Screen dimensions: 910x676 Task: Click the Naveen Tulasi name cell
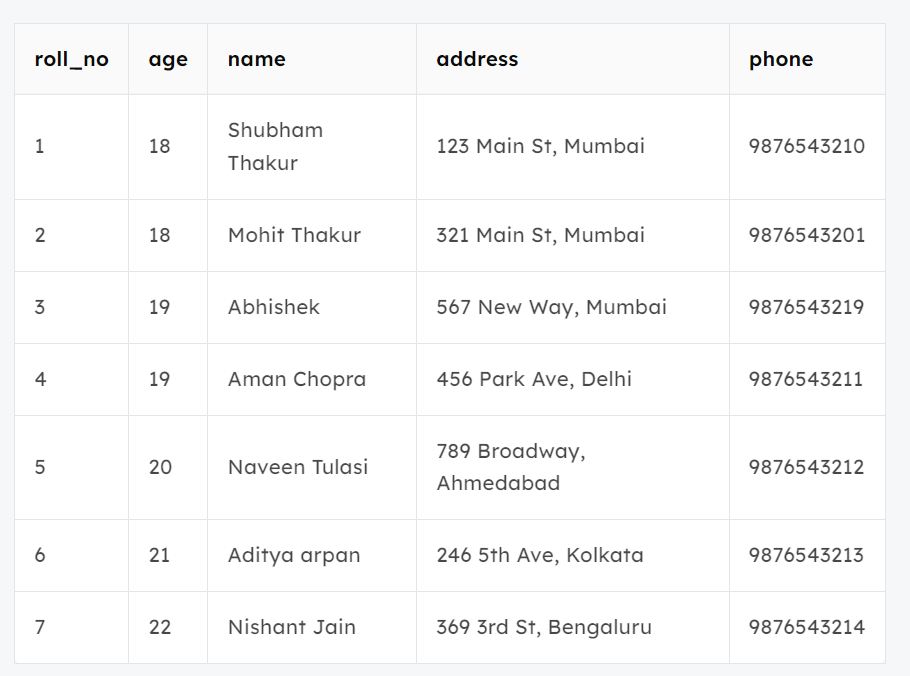298,467
